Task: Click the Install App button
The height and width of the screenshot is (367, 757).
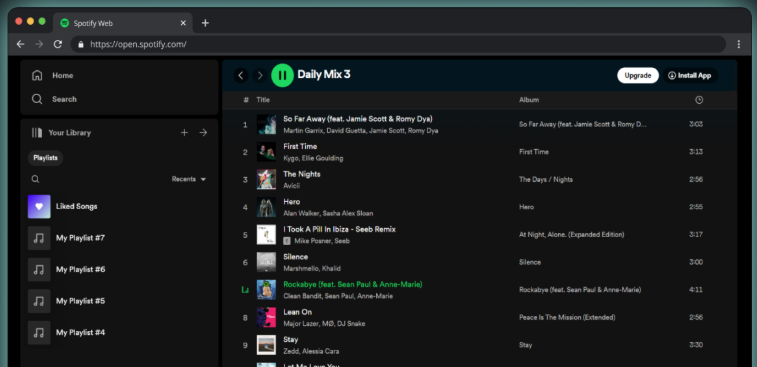Action: 689,75
